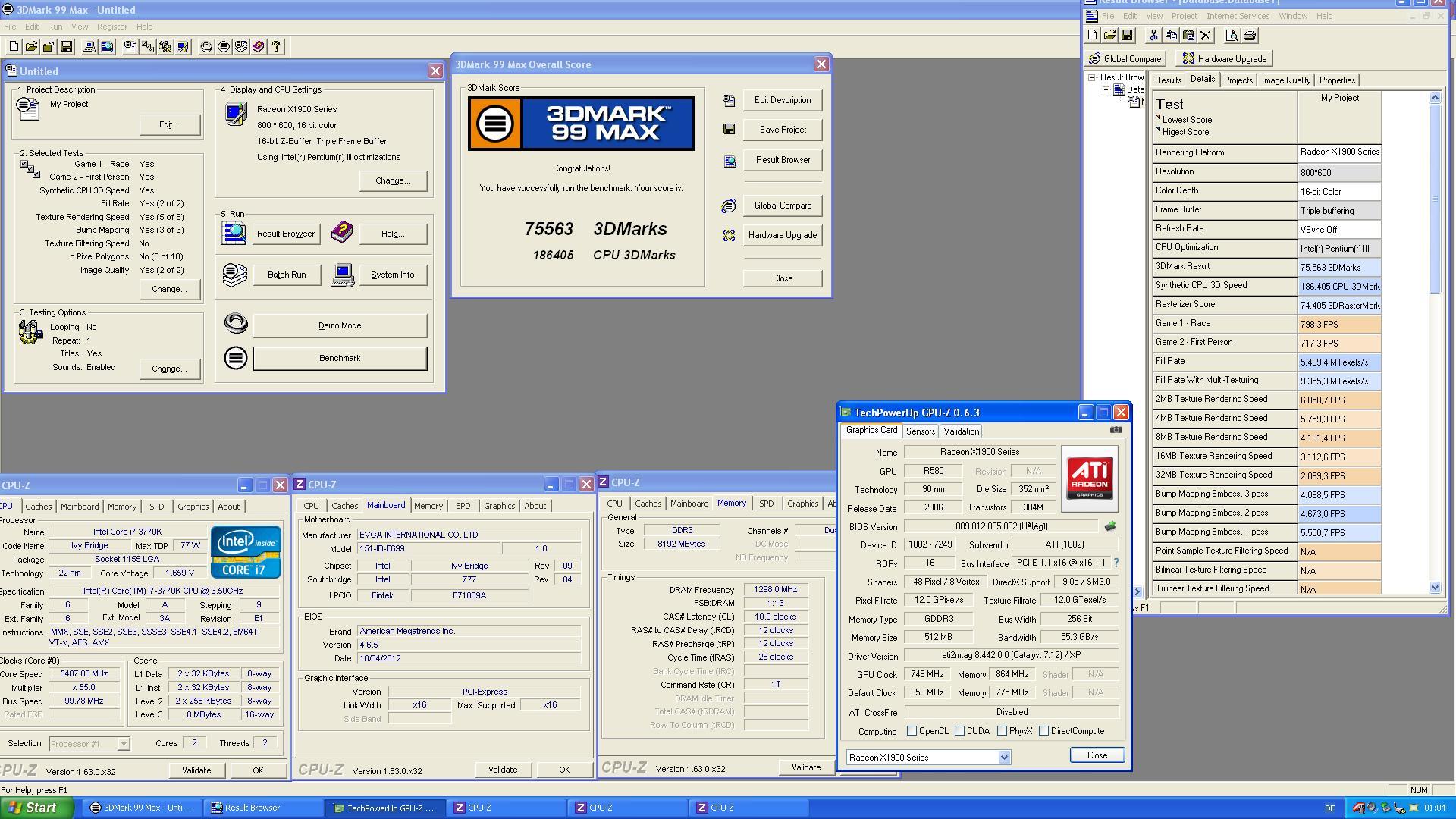
Task: Click Batch Run button in Run section
Action: click(287, 275)
